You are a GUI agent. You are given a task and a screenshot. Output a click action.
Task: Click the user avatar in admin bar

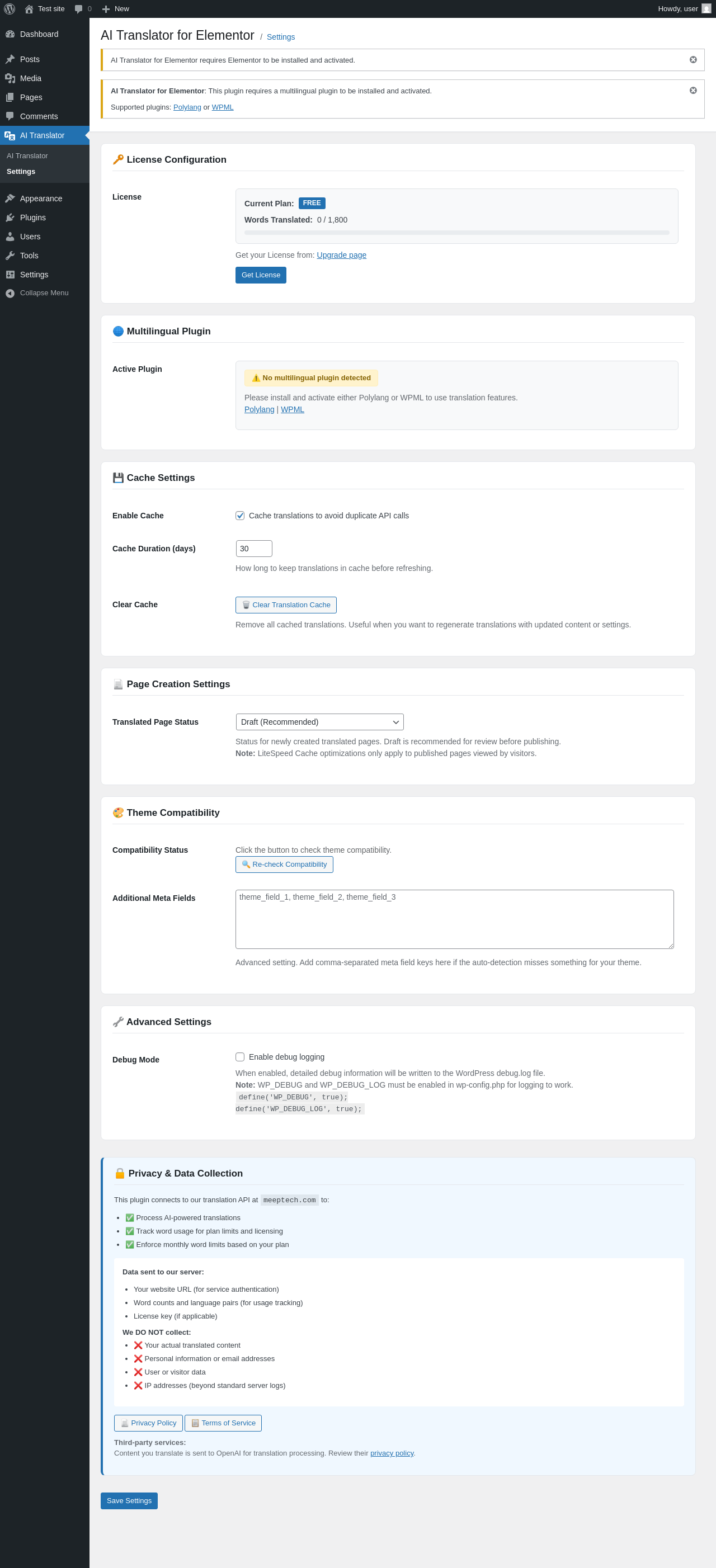pyautogui.click(x=705, y=9)
